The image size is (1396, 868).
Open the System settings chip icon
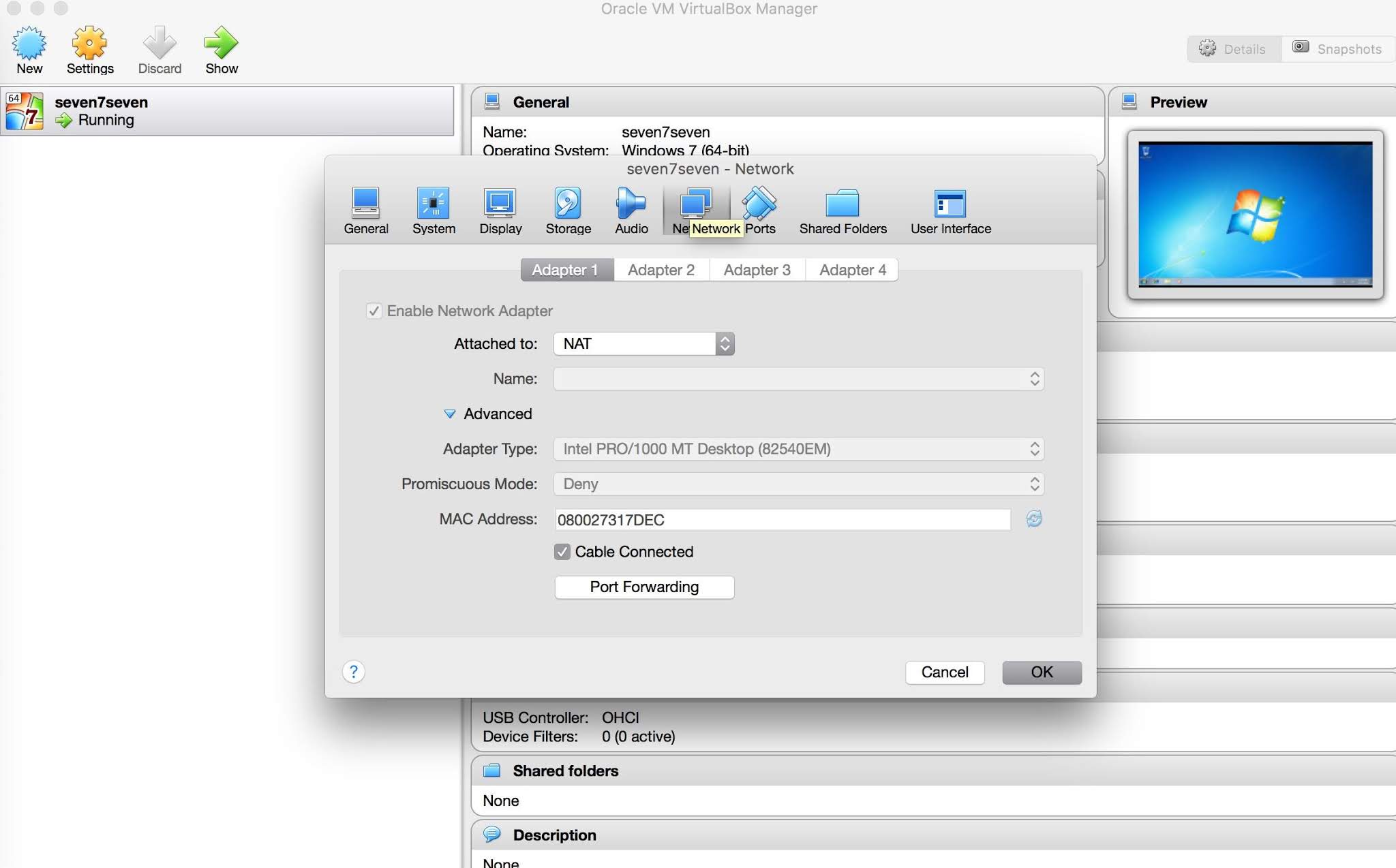tap(433, 203)
